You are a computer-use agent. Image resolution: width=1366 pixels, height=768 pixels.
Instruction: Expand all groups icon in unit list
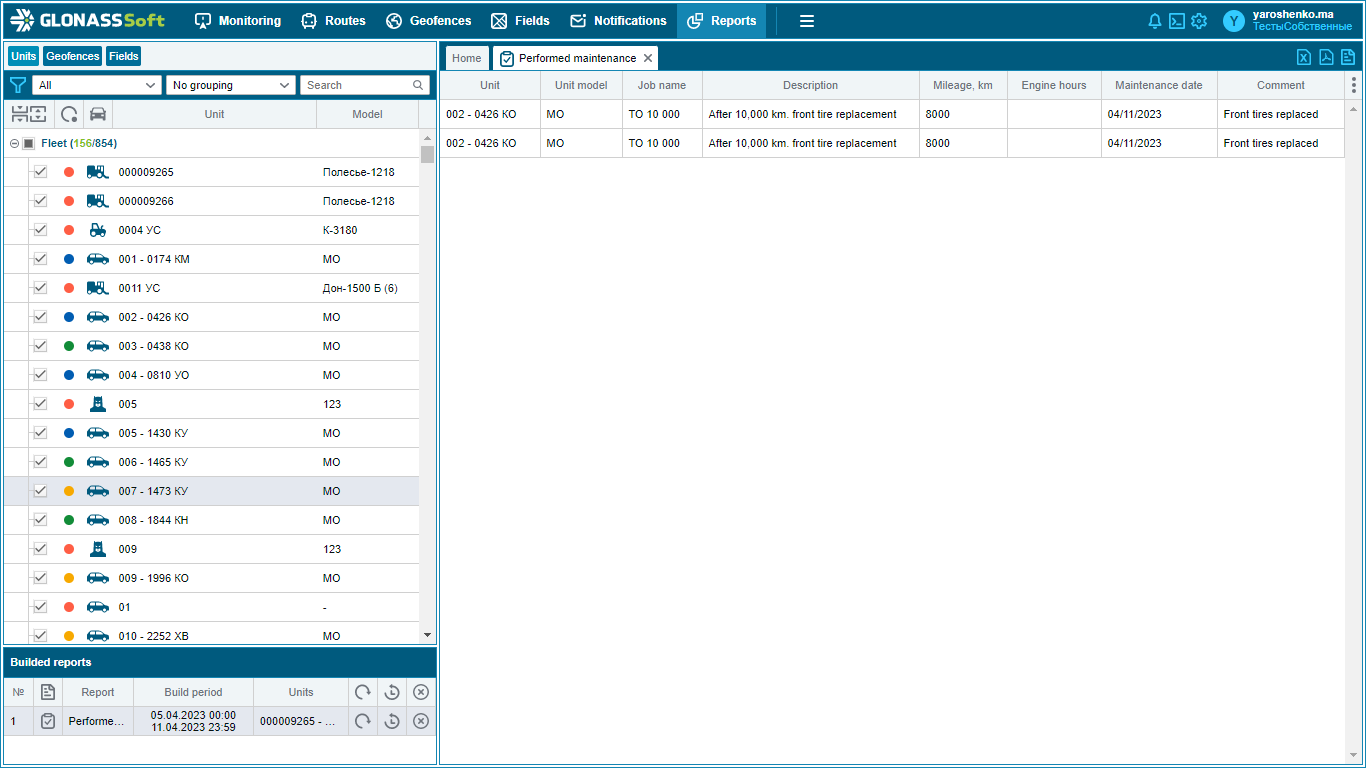pos(38,114)
